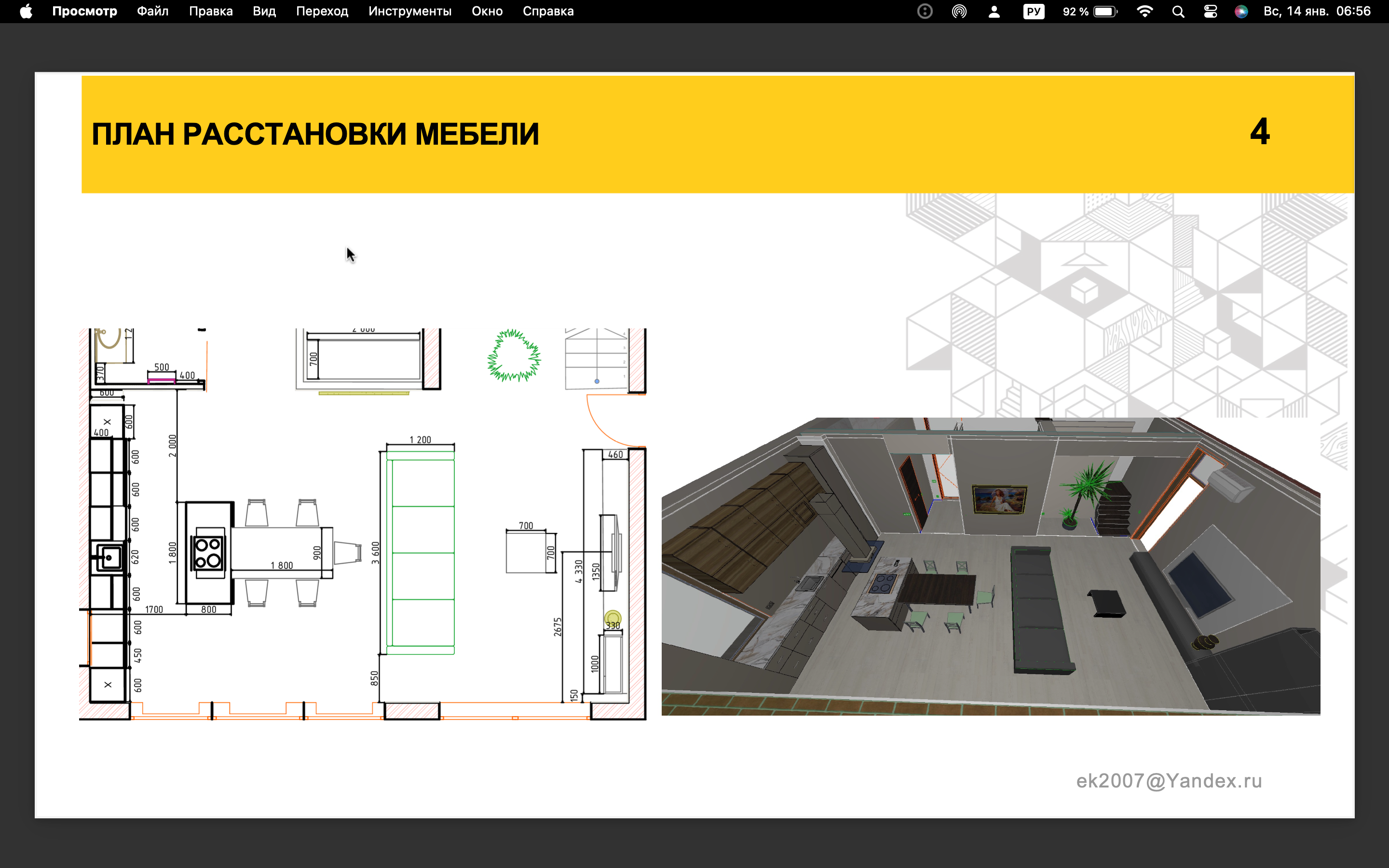Click the ek2007@Yandex.ru email text
The image size is (1389, 868).
(x=1169, y=781)
